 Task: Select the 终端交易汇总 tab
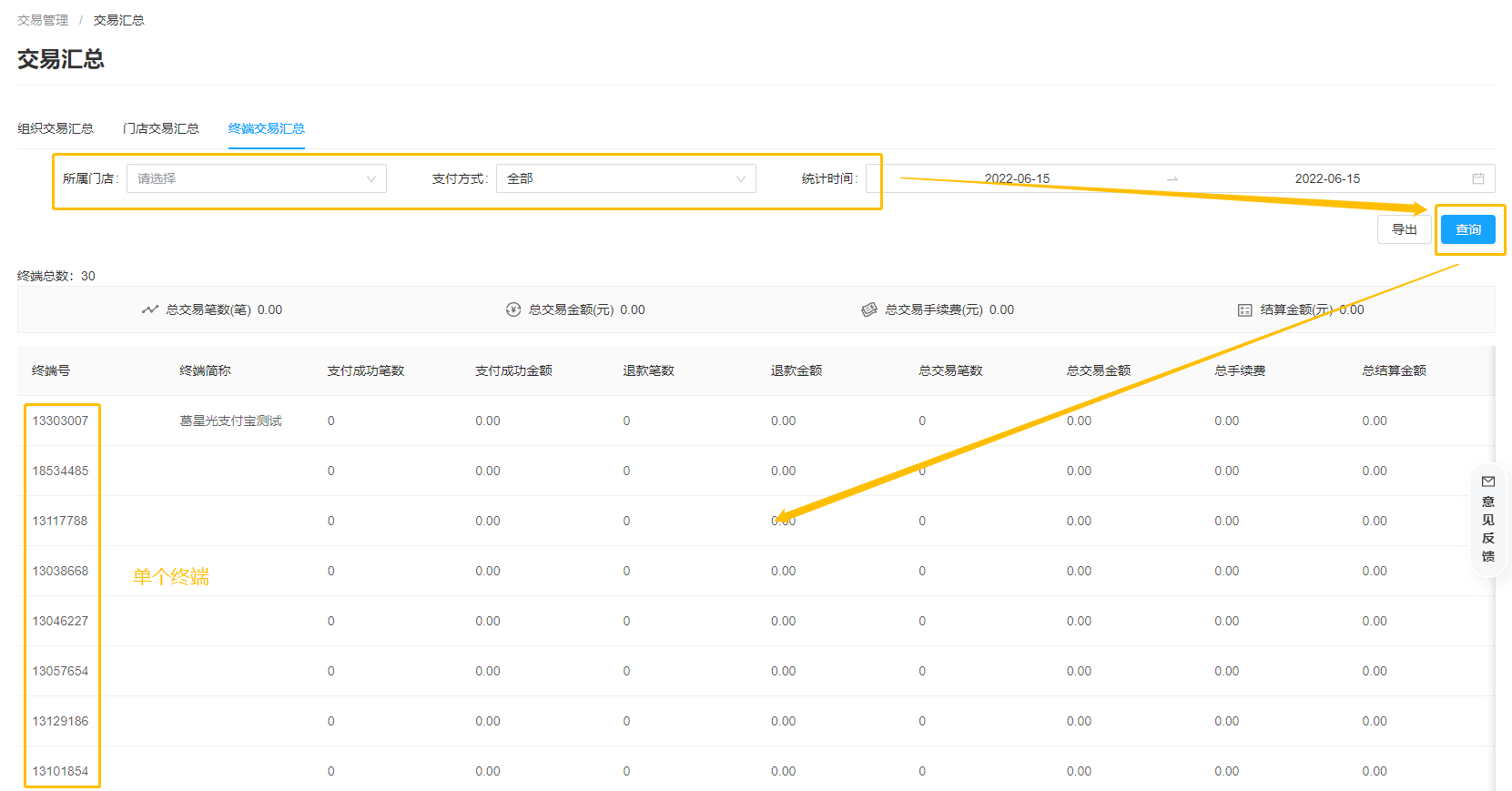[267, 128]
